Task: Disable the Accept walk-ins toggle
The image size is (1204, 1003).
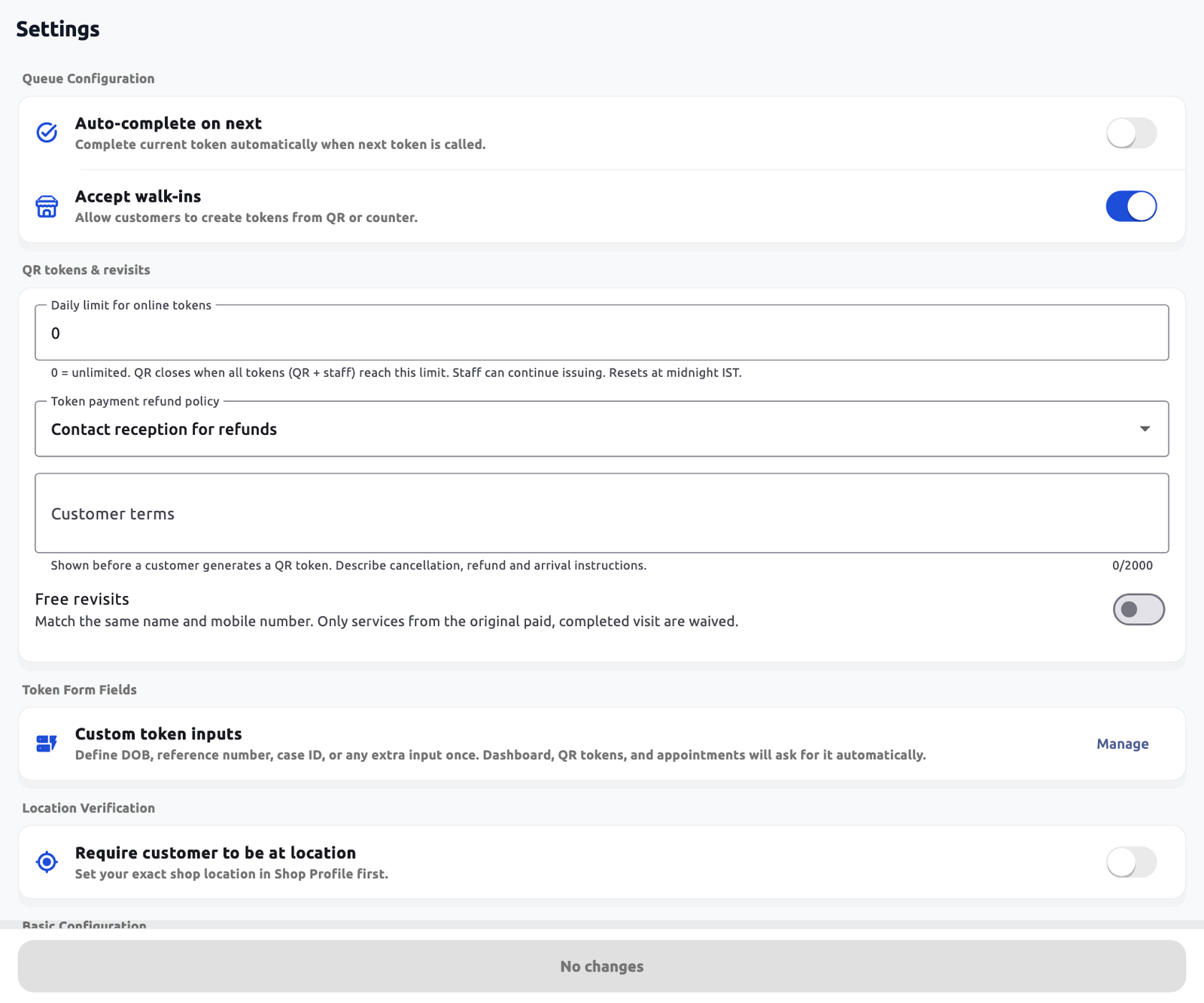Action: click(x=1131, y=206)
